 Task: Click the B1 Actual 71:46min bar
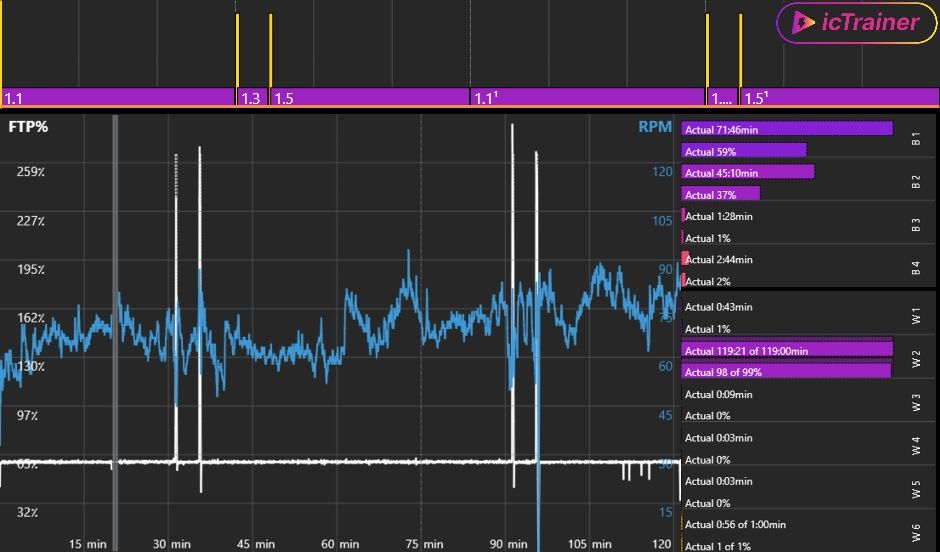coord(786,129)
